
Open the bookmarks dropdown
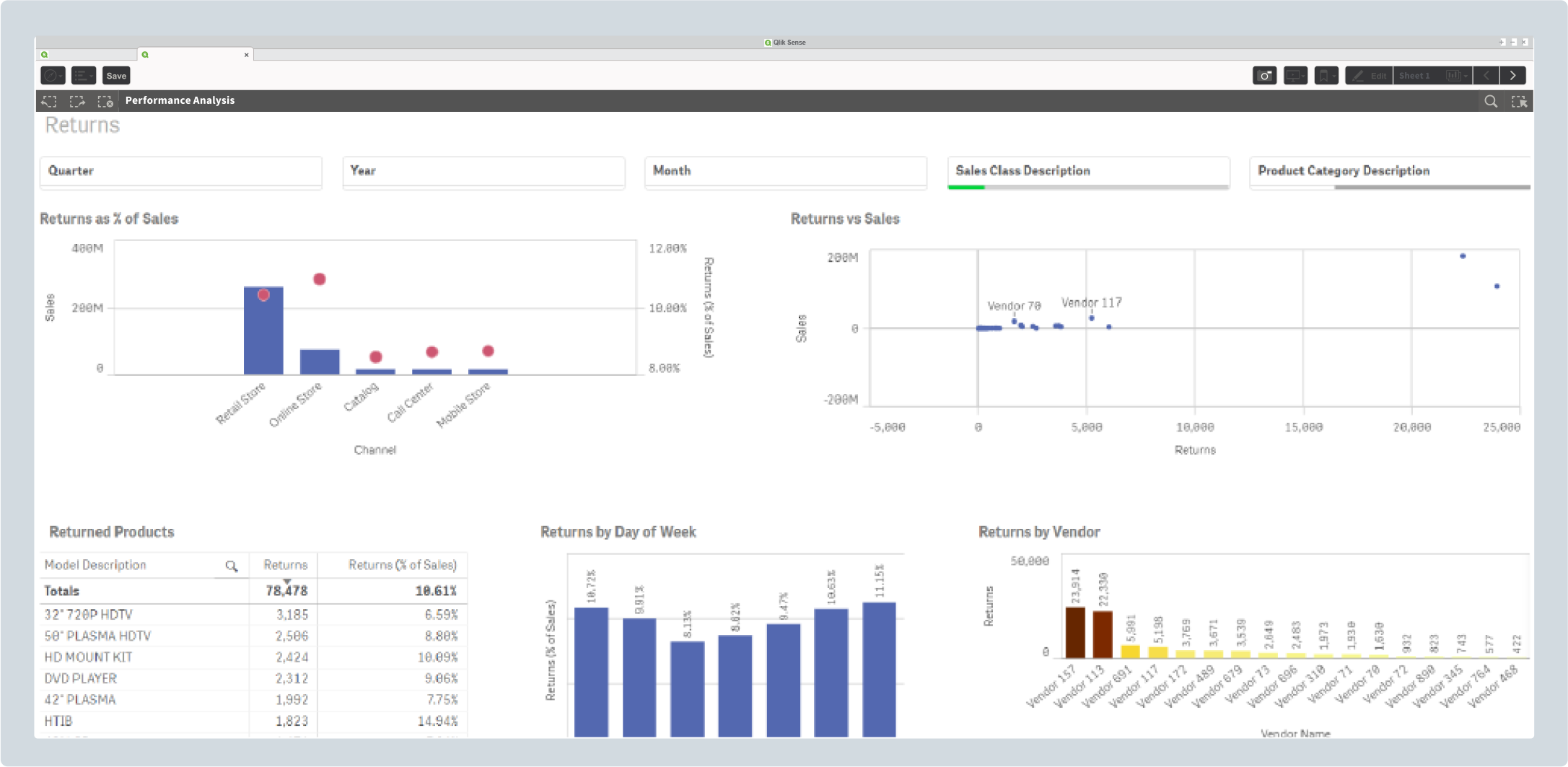1326,76
